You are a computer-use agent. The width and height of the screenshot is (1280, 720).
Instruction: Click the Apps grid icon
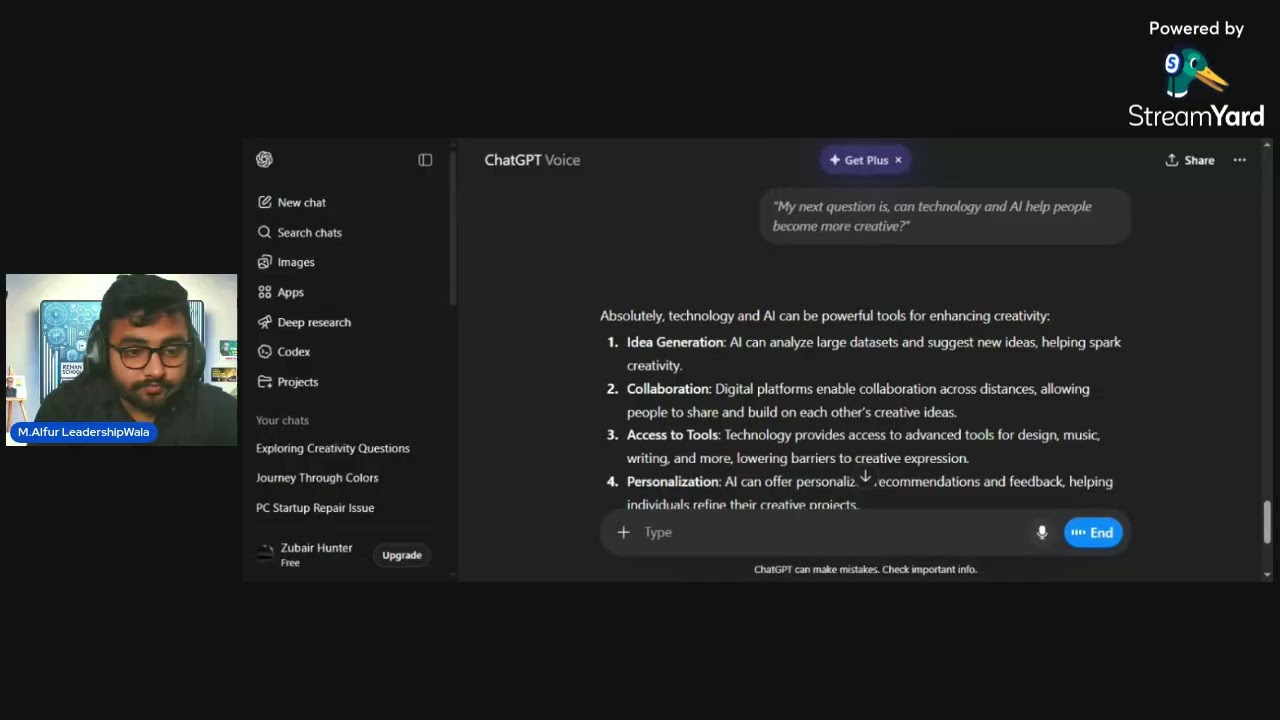264,292
